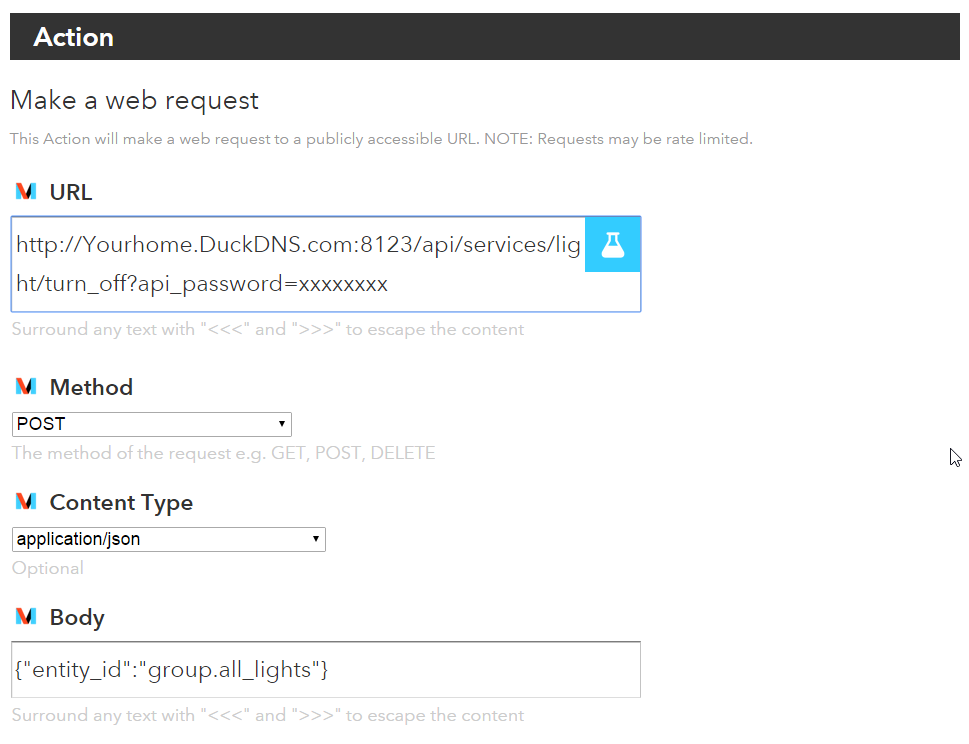Click the Method field label

[91, 387]
